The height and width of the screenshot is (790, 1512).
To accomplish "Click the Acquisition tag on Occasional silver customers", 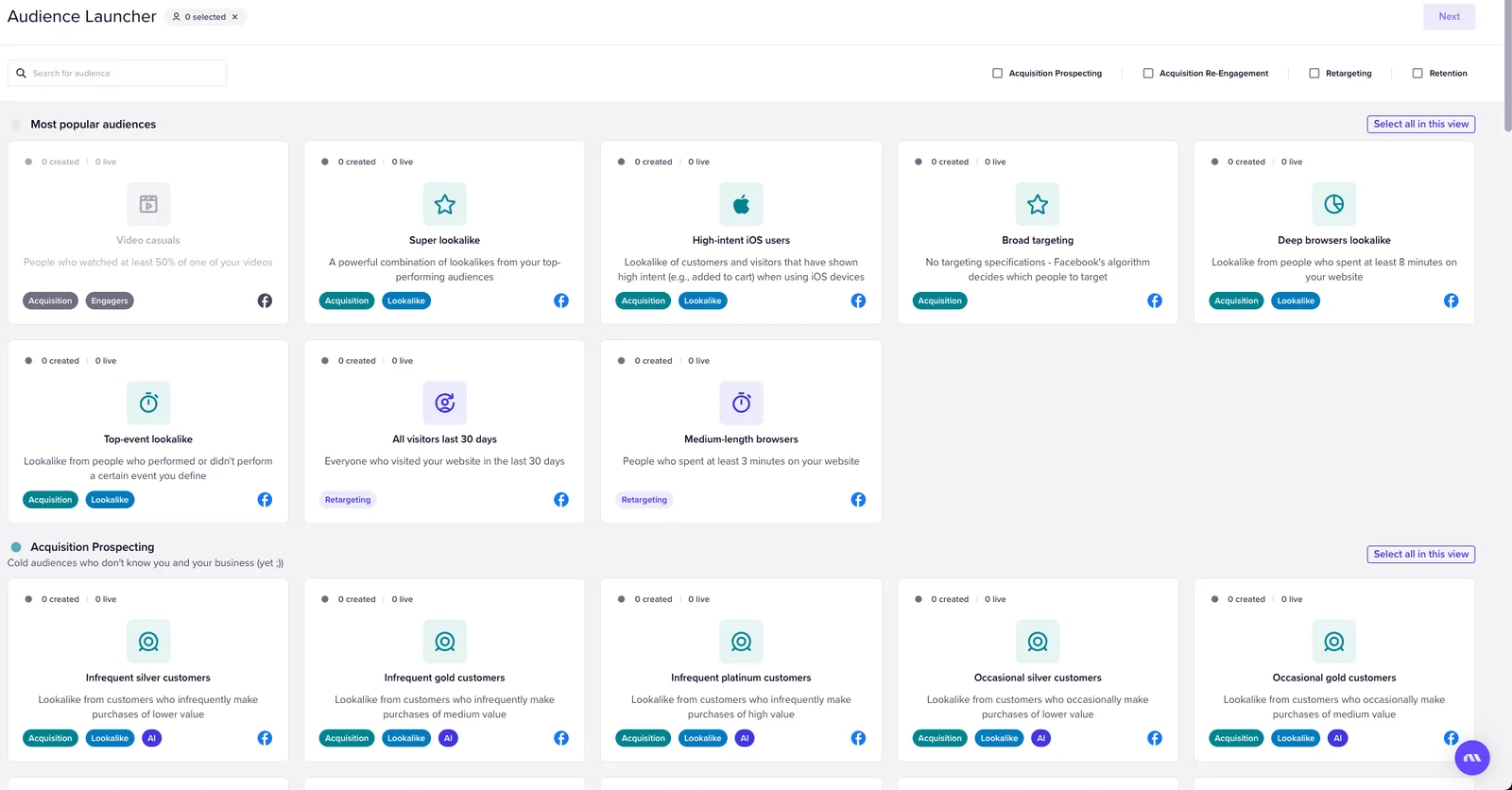I will click(x=939, y=738).
